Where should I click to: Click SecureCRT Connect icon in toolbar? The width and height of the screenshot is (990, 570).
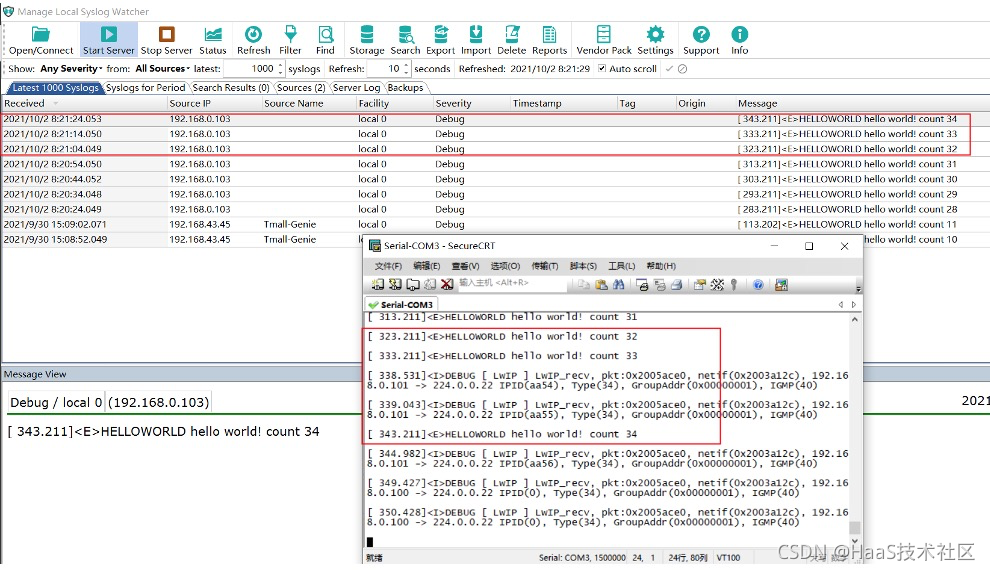(x=378, y=285)
